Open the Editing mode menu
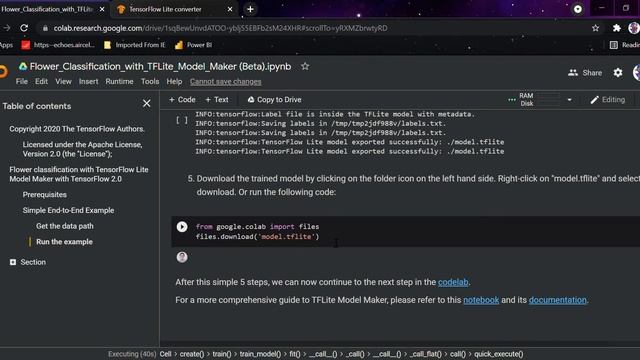 (607, 100)
